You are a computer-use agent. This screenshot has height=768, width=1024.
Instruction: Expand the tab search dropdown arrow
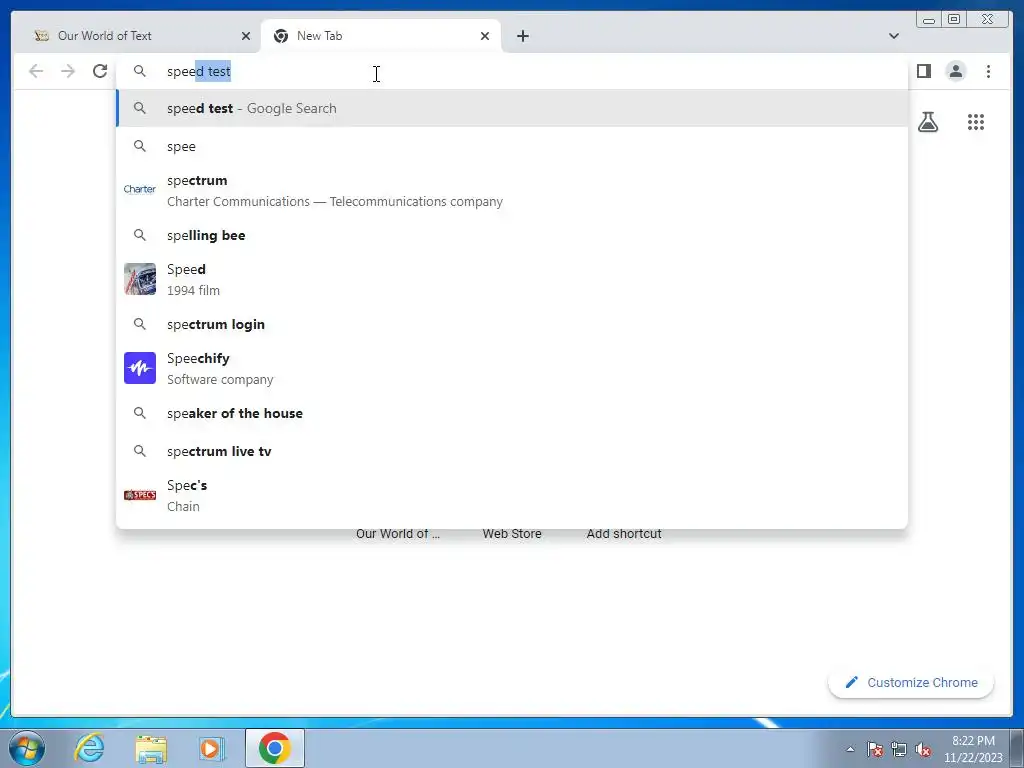[893, 36]
